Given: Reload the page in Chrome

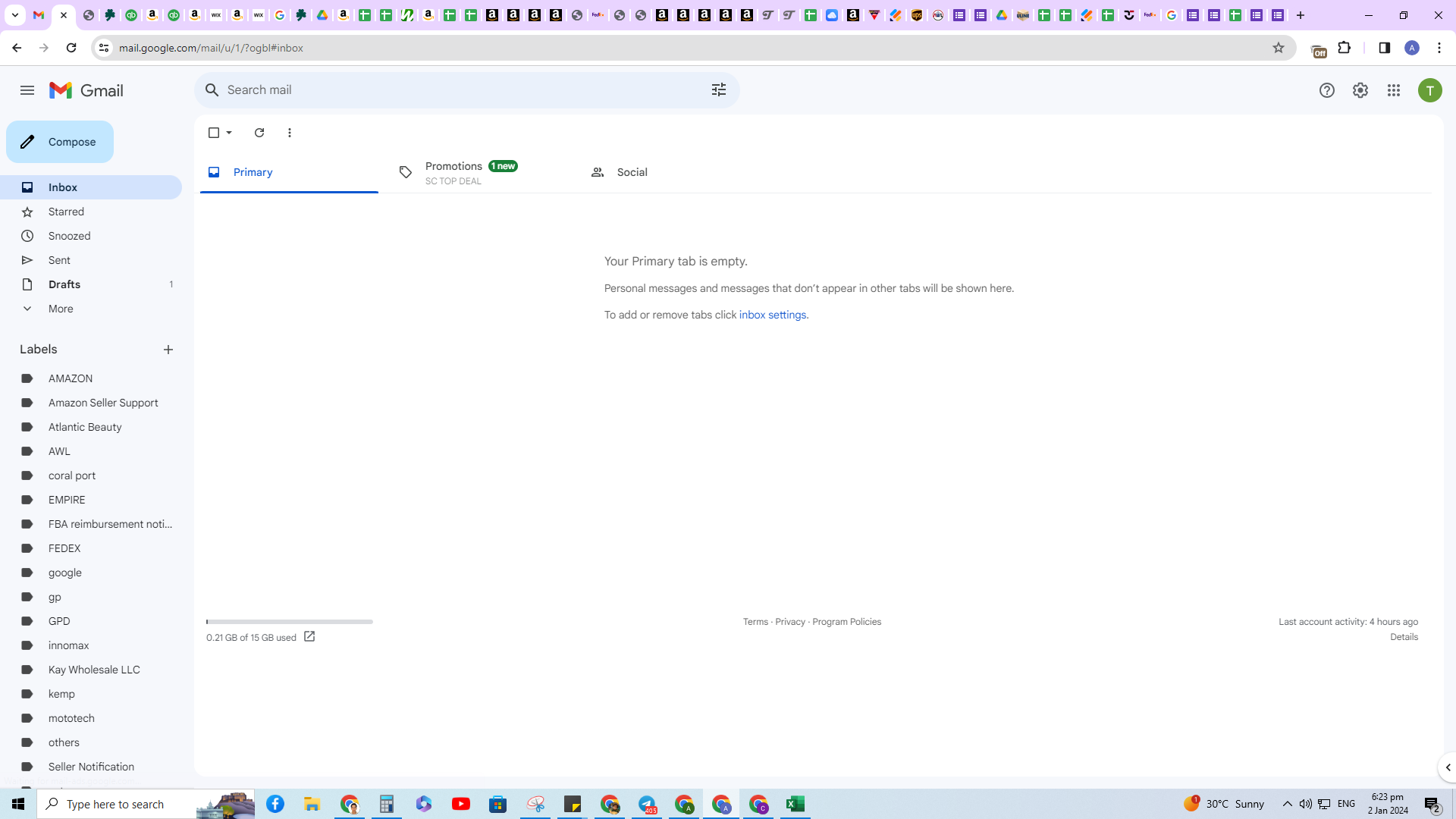Looking at the screenshot, I should pyautogui.click(x=71, y=48).
